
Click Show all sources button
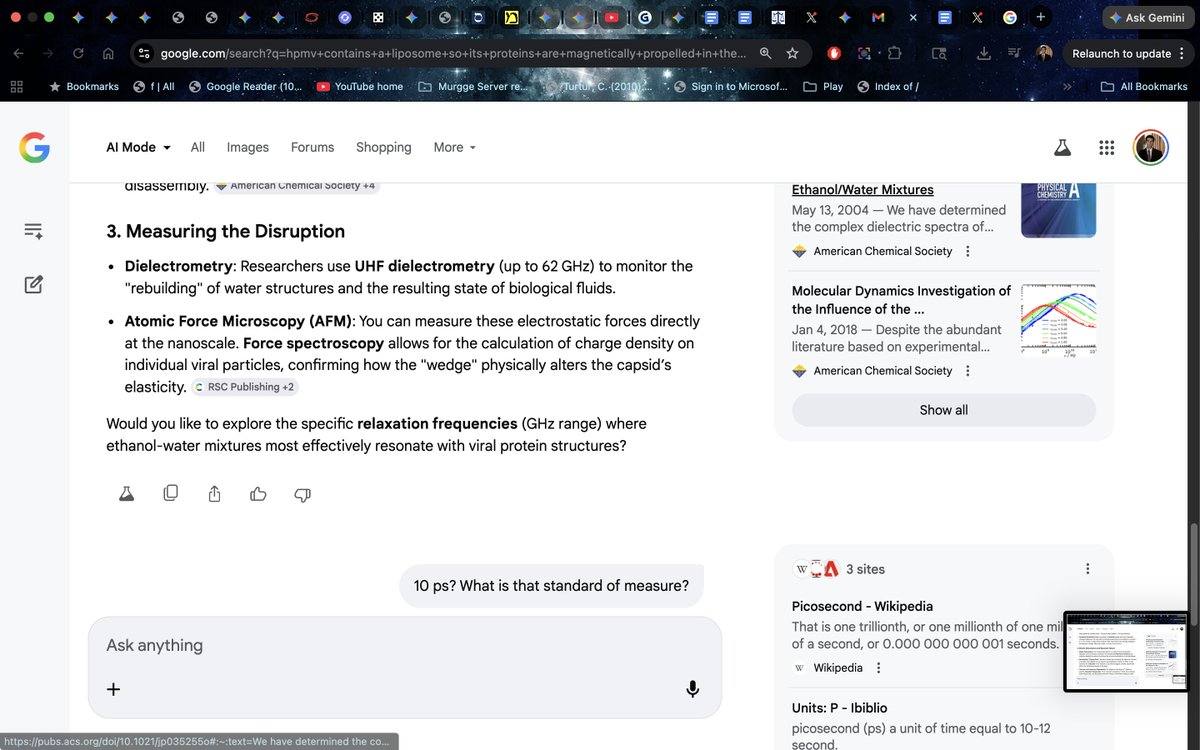(944, 410)
